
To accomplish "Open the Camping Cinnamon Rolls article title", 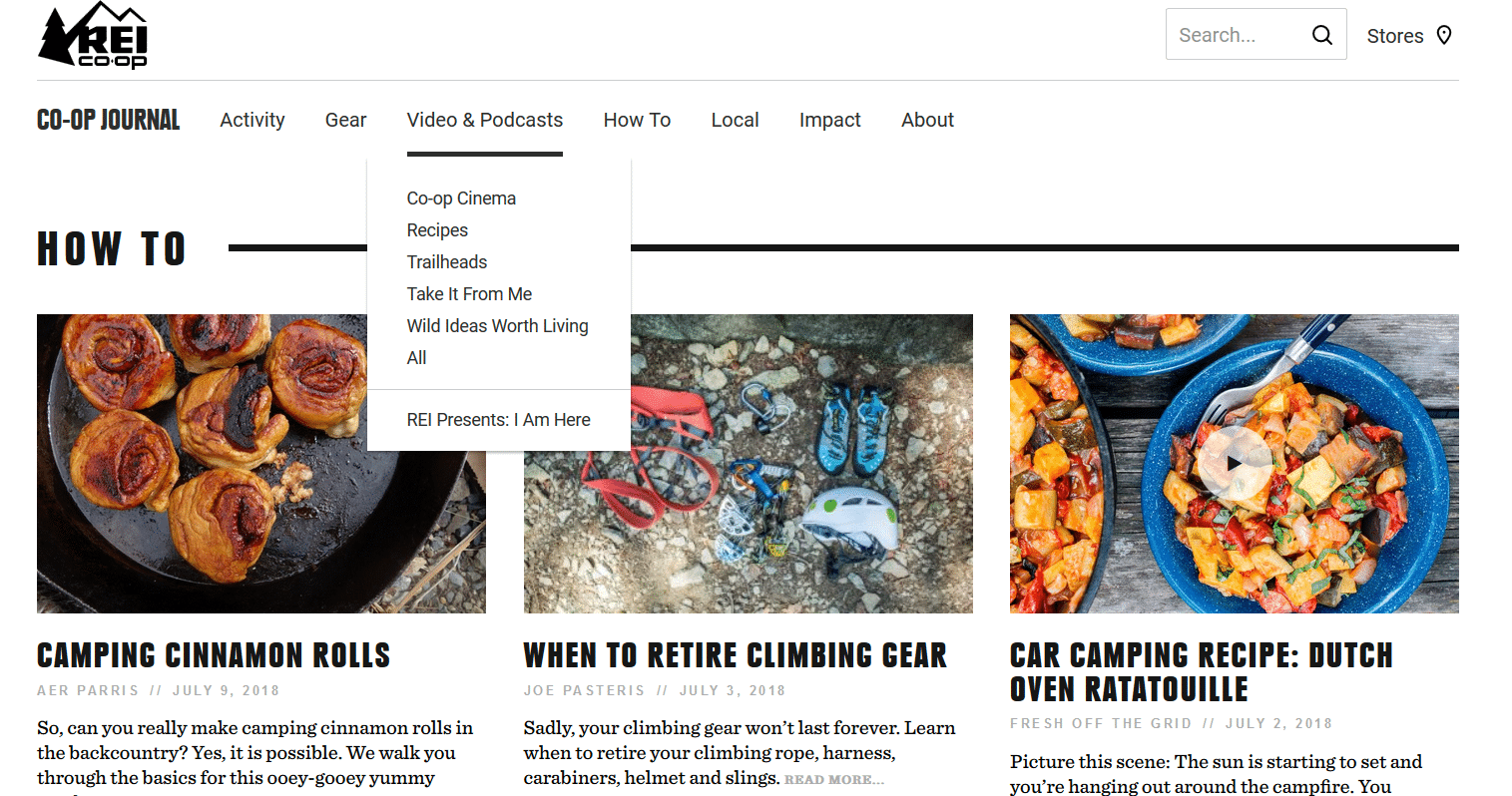I will [x=214, y=655].
